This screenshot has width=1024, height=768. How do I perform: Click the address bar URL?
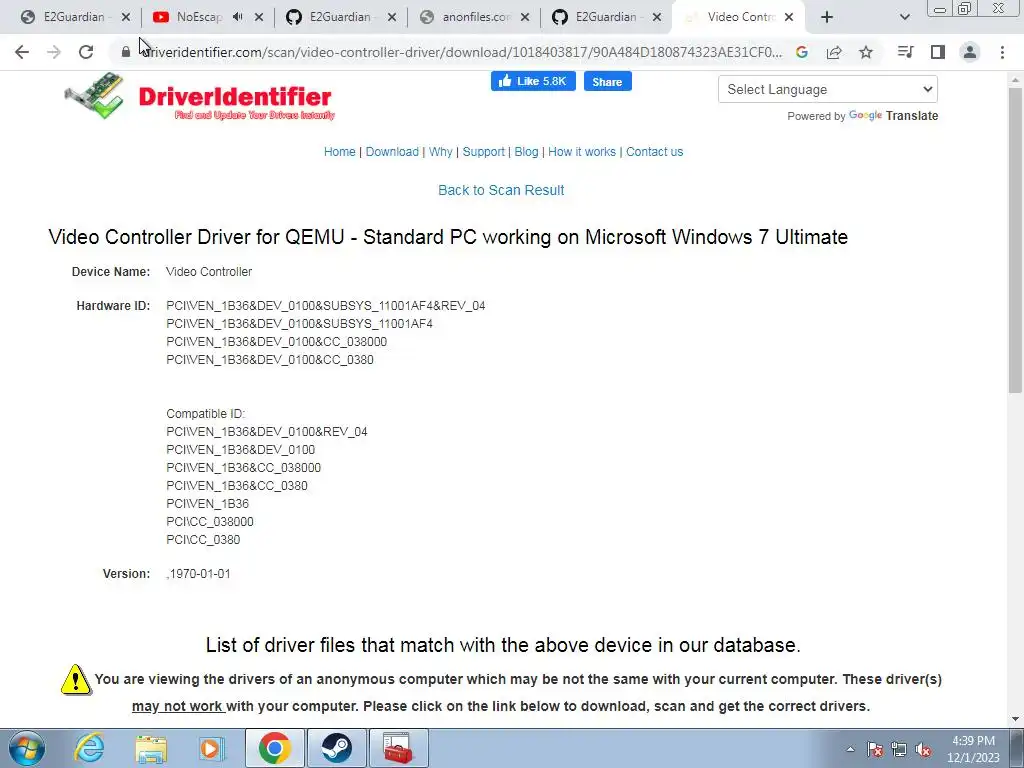462,52
